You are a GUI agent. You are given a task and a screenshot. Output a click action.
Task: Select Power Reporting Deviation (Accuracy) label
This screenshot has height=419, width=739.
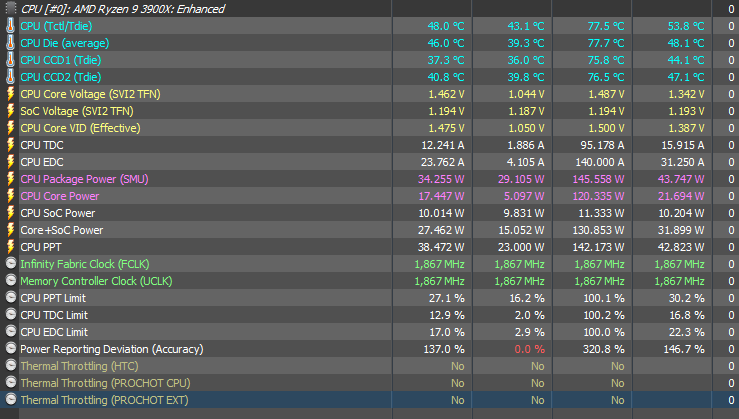pos(112,349)
